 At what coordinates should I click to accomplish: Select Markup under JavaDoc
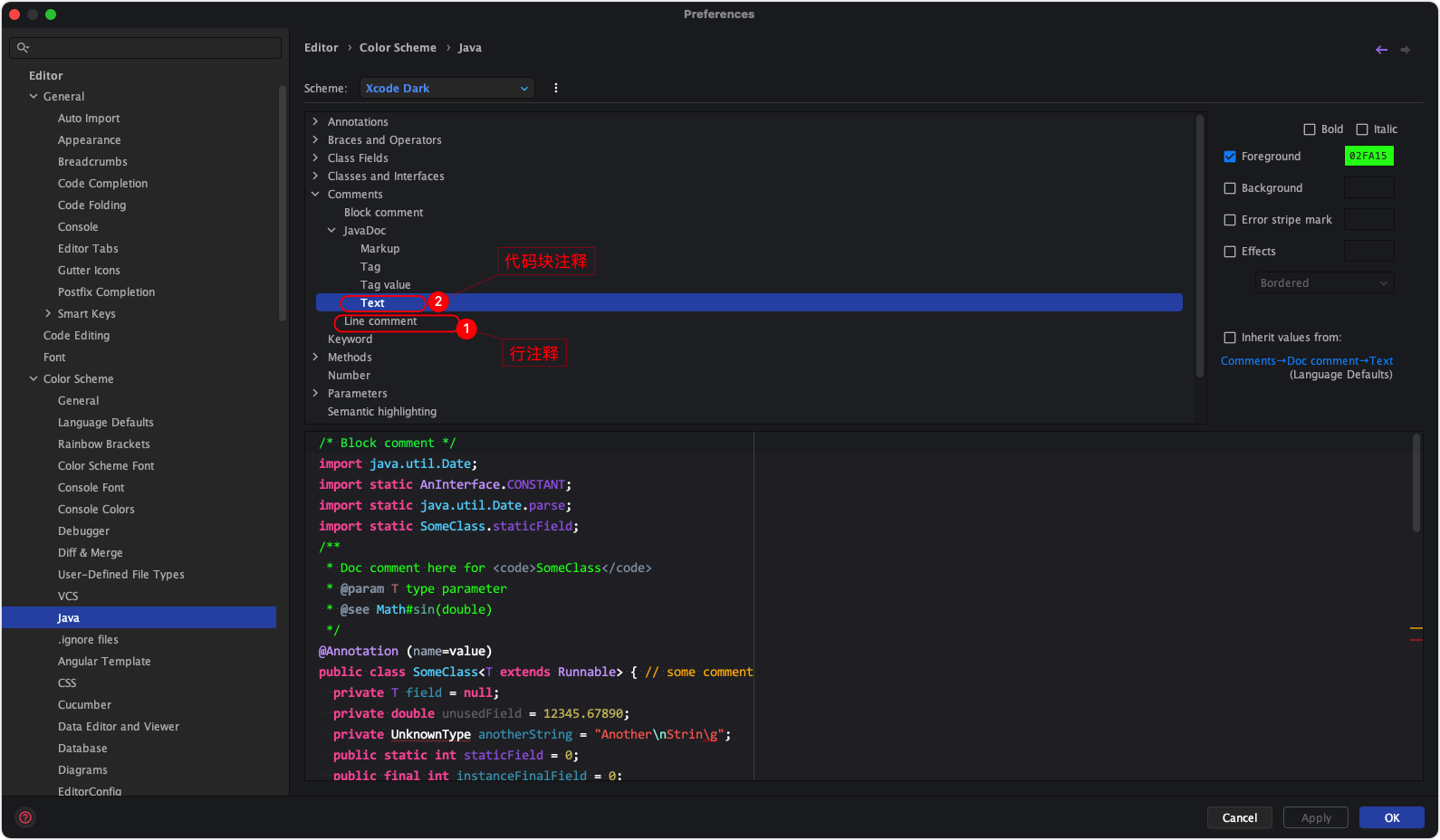[379, 248]
